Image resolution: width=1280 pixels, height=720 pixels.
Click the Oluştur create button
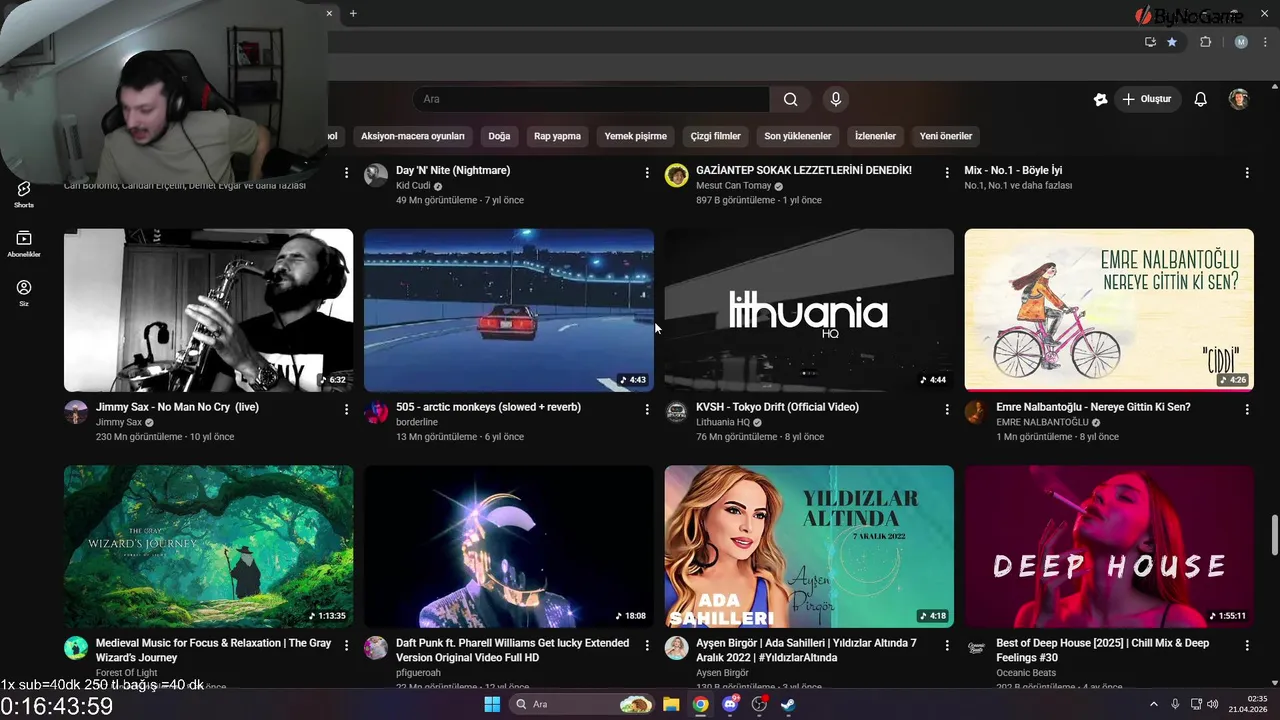(1148, 99)
